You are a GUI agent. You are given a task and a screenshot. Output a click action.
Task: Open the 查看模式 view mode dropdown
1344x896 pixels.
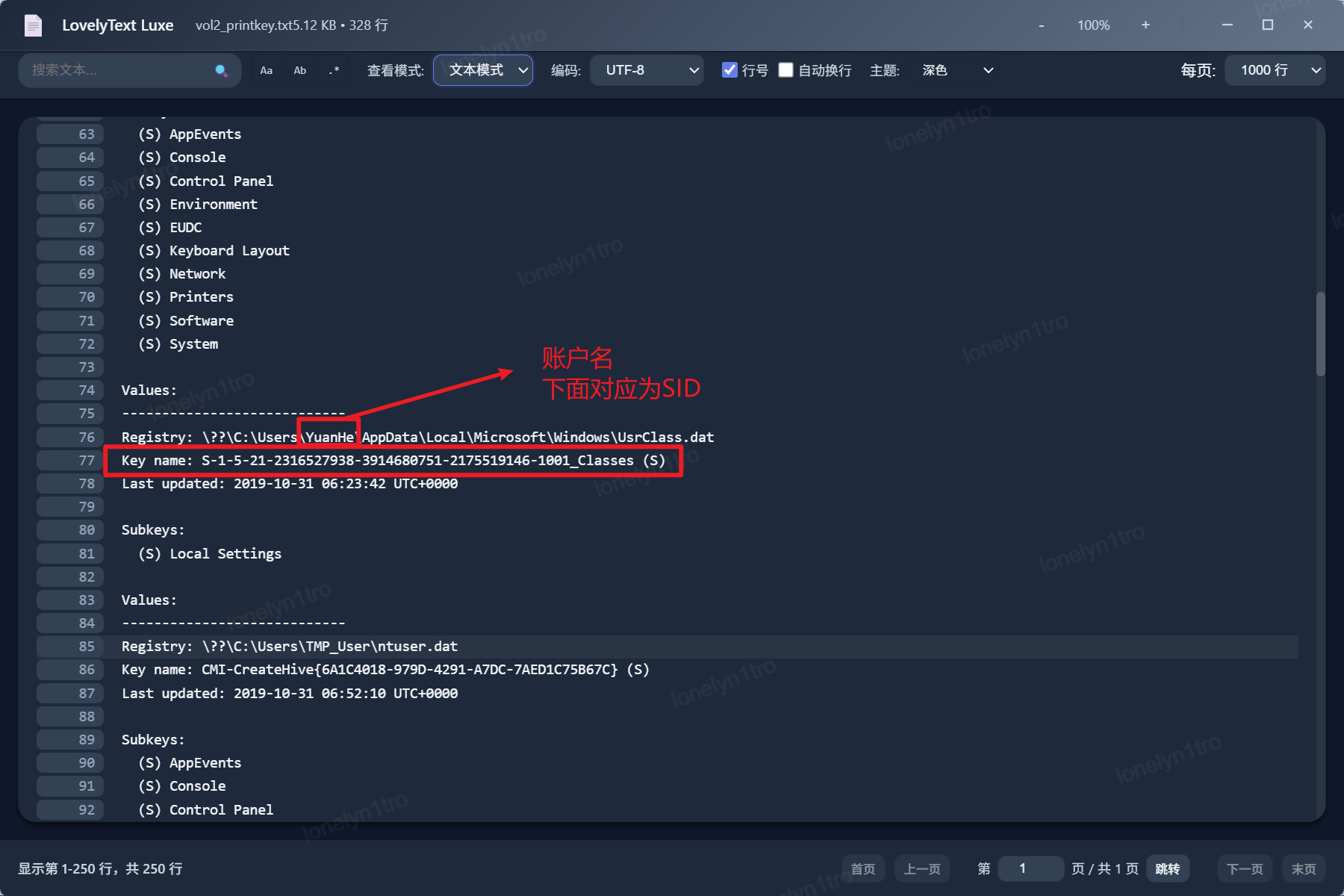(x=483, y=70)
